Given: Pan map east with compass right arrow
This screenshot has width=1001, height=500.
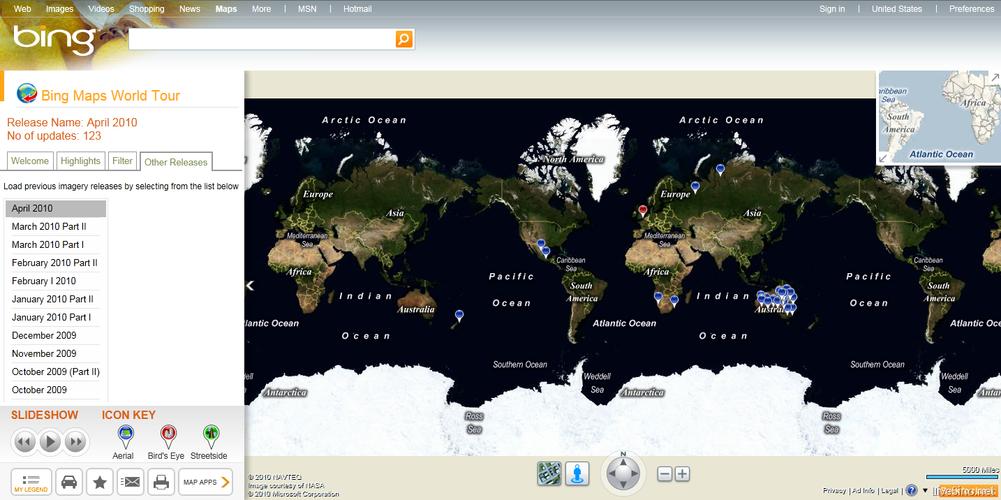Looking at the screenshot, I should [636, 474].
